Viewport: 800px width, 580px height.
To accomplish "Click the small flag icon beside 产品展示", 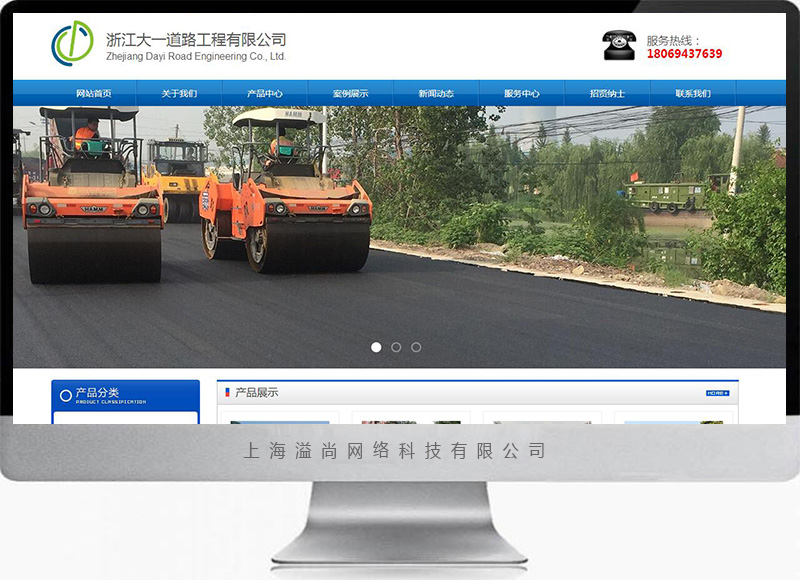I will (227, 392).
